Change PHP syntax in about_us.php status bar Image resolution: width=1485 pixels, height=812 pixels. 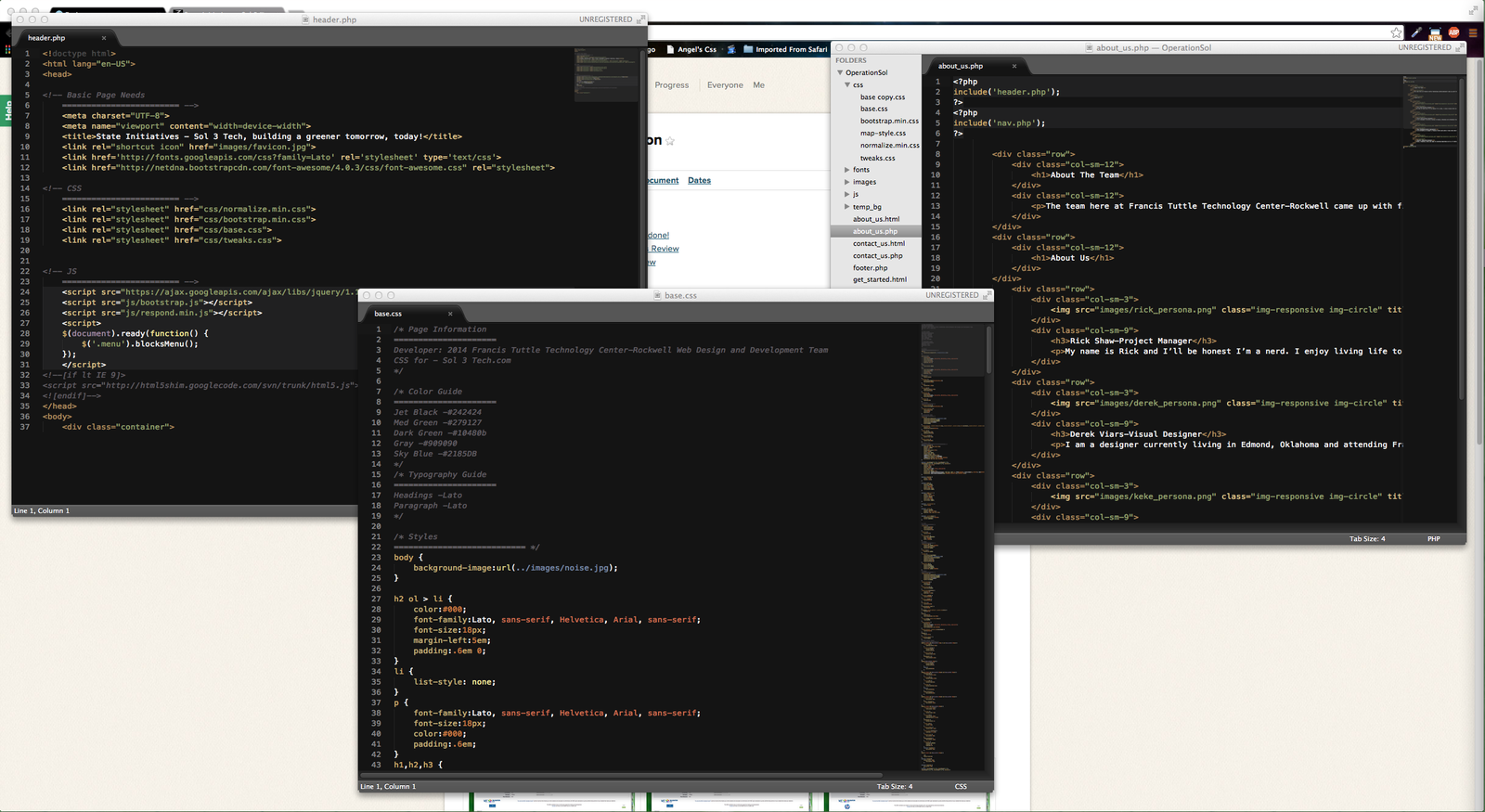pyautogui.click(x=1434, y=538)
